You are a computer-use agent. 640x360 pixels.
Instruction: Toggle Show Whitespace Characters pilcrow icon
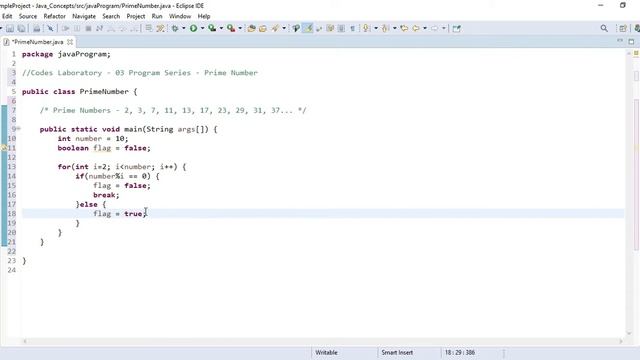(353, 28)
